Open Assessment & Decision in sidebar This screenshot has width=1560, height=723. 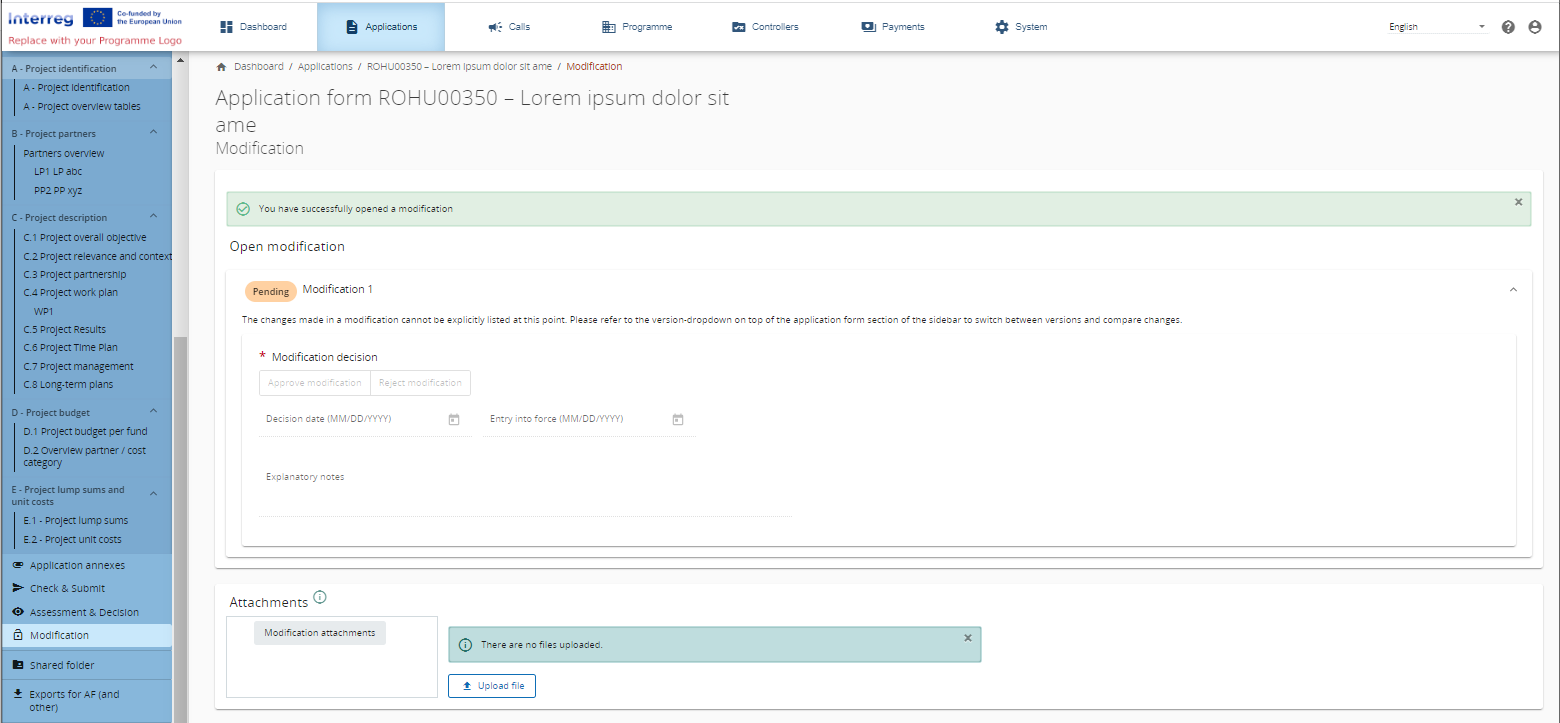(84, 612)
